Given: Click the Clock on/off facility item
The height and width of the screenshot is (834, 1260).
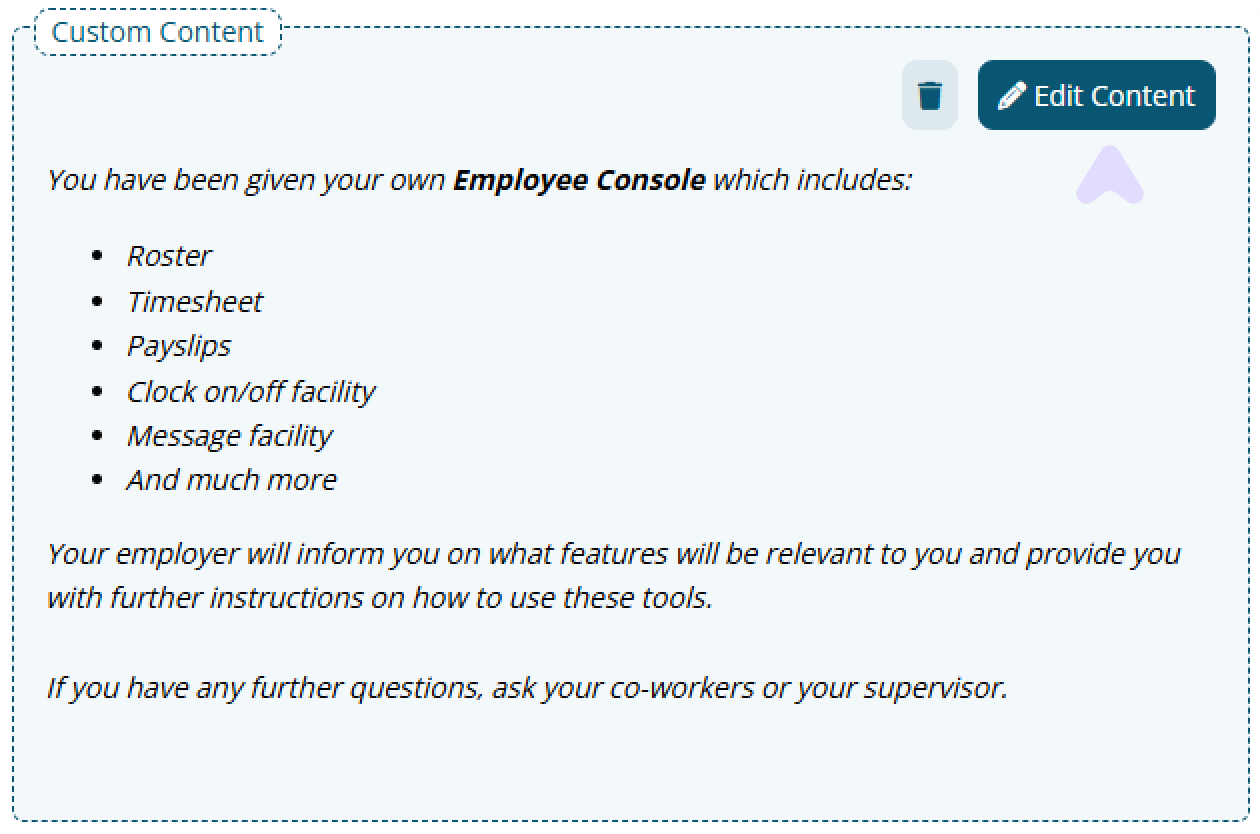Looking at the screenshot, I should click(x=251, y=391).
